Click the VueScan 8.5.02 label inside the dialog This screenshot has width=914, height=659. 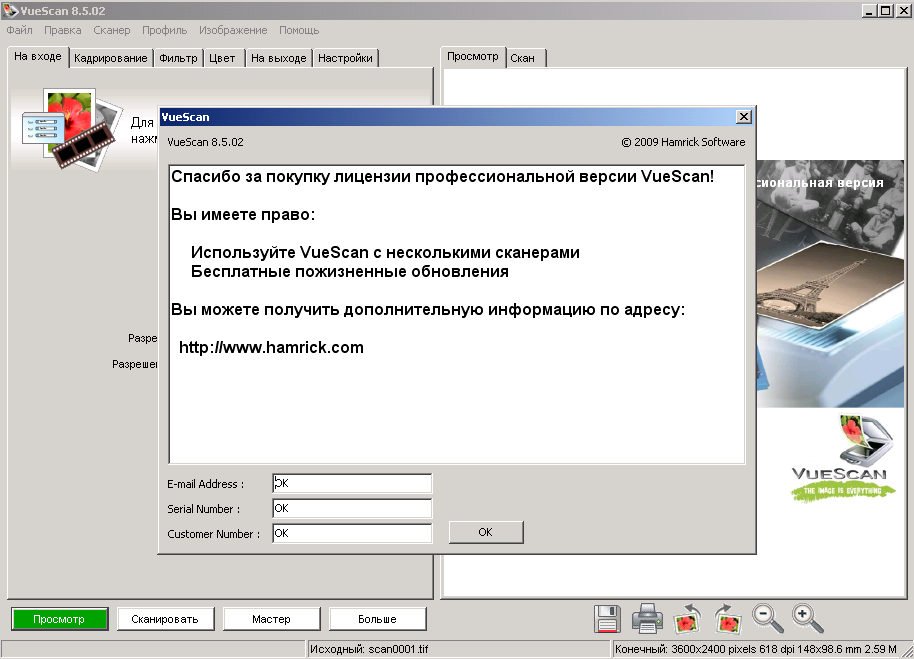pyautogui.click(x=205, y=142)
